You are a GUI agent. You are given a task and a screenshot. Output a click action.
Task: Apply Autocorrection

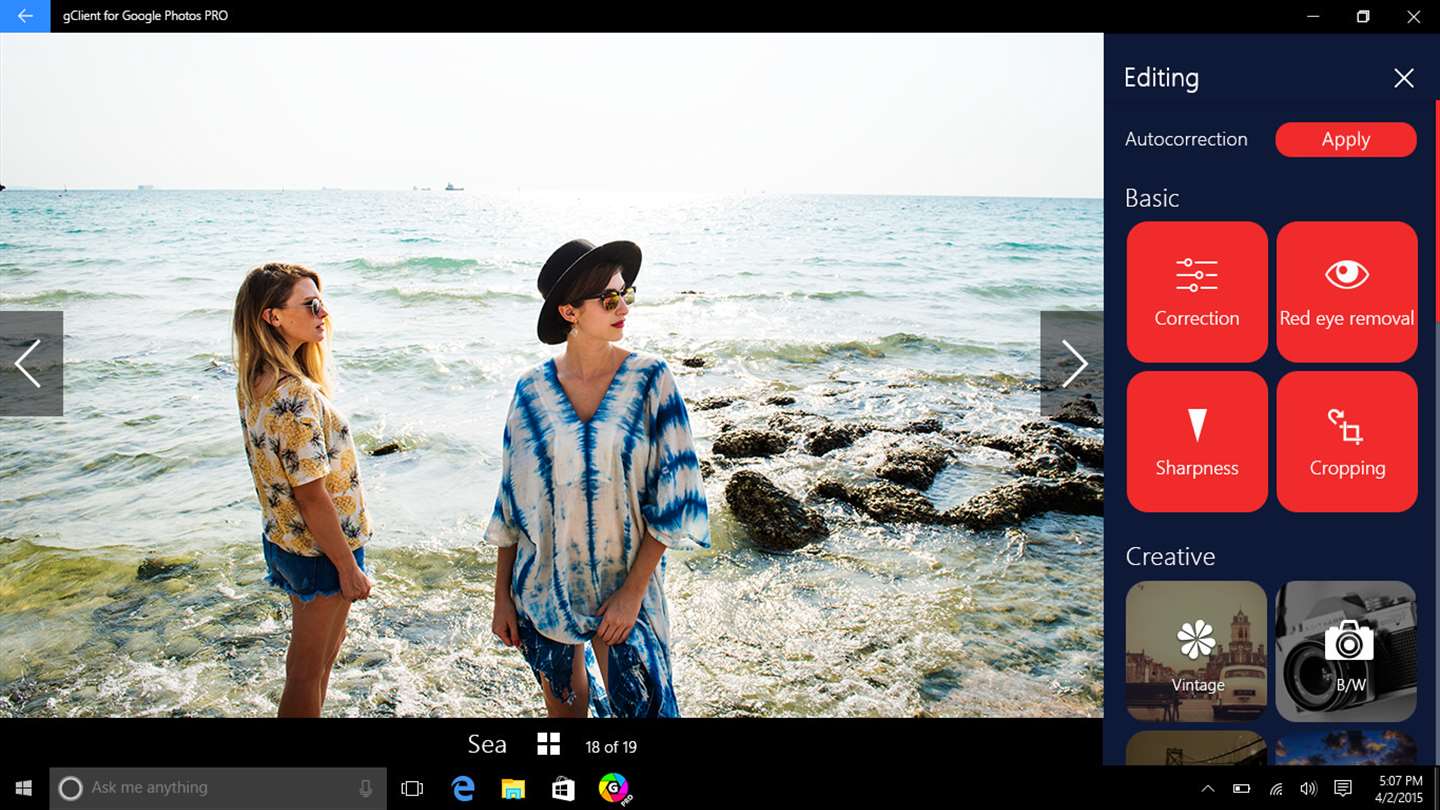1346,140
